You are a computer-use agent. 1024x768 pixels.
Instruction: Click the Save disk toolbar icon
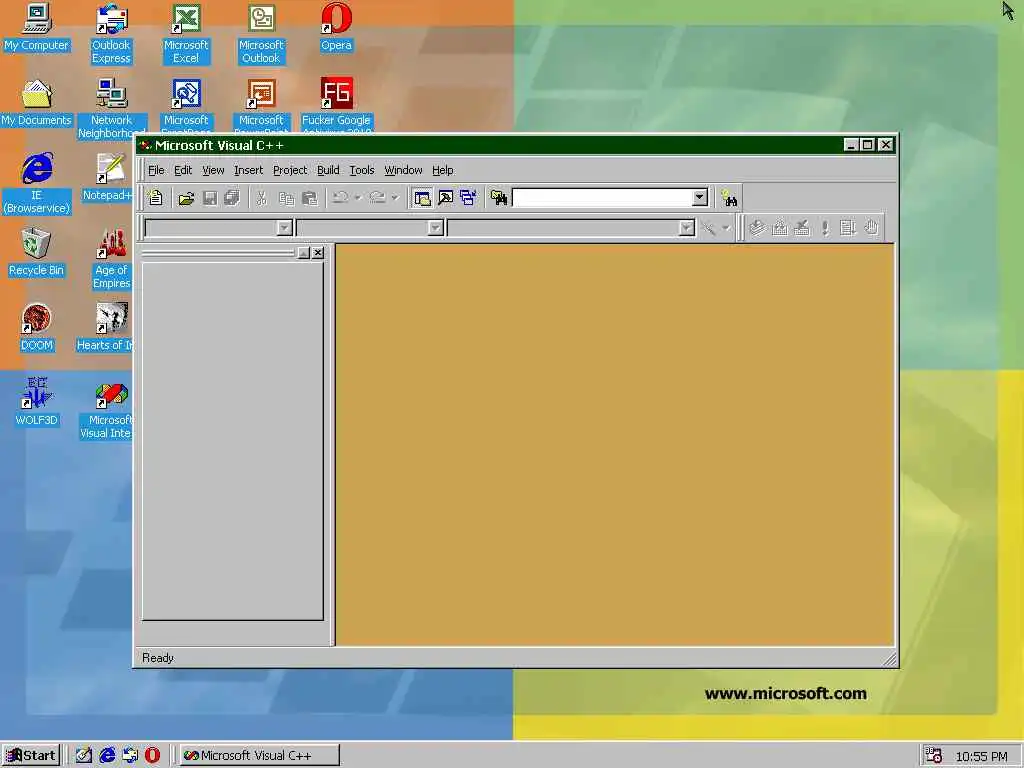[210, 198]
